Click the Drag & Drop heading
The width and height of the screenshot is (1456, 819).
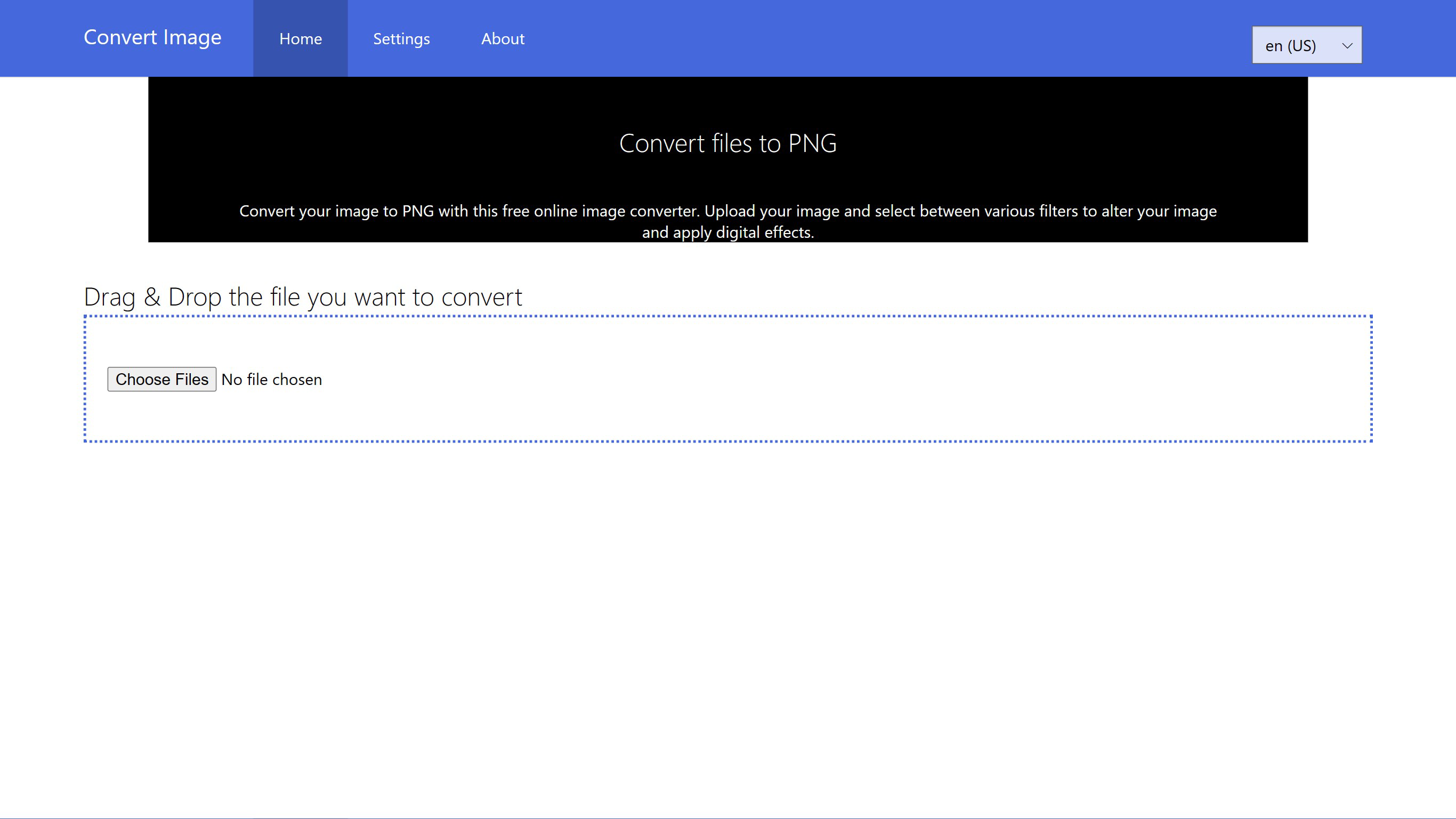[303, 296]
